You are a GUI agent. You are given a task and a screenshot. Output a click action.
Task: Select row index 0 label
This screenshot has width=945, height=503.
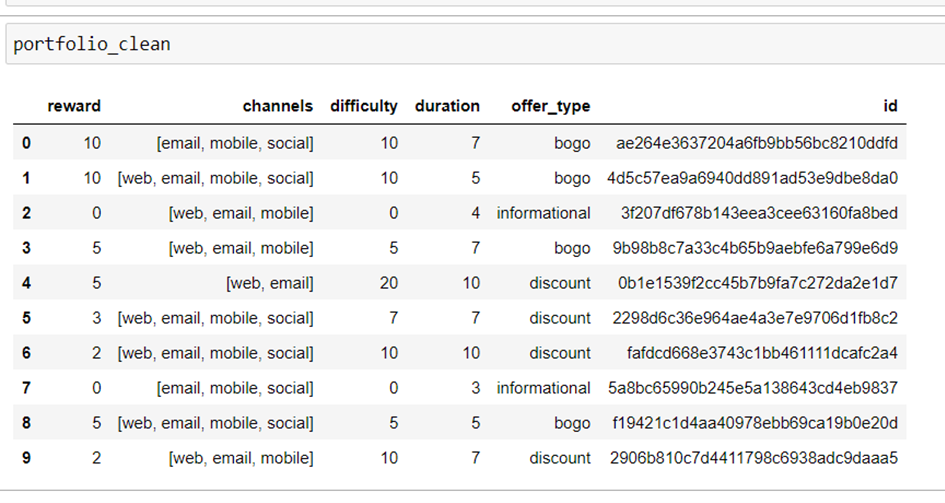(x=26, y=143)
